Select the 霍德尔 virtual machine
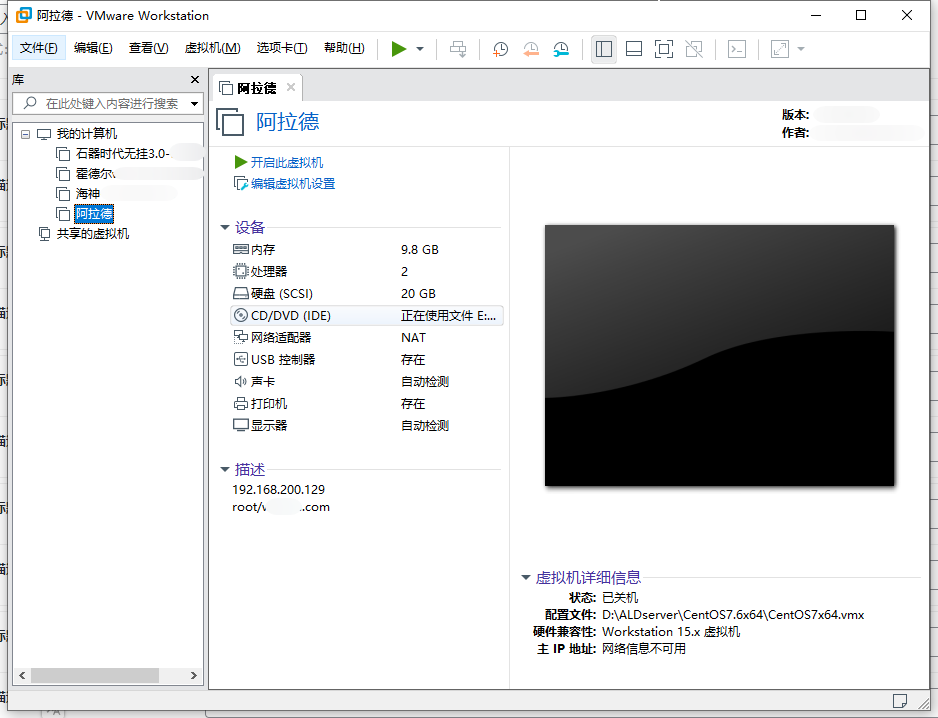The width and height of the screenshot is (938, 718). coord(95,174)
